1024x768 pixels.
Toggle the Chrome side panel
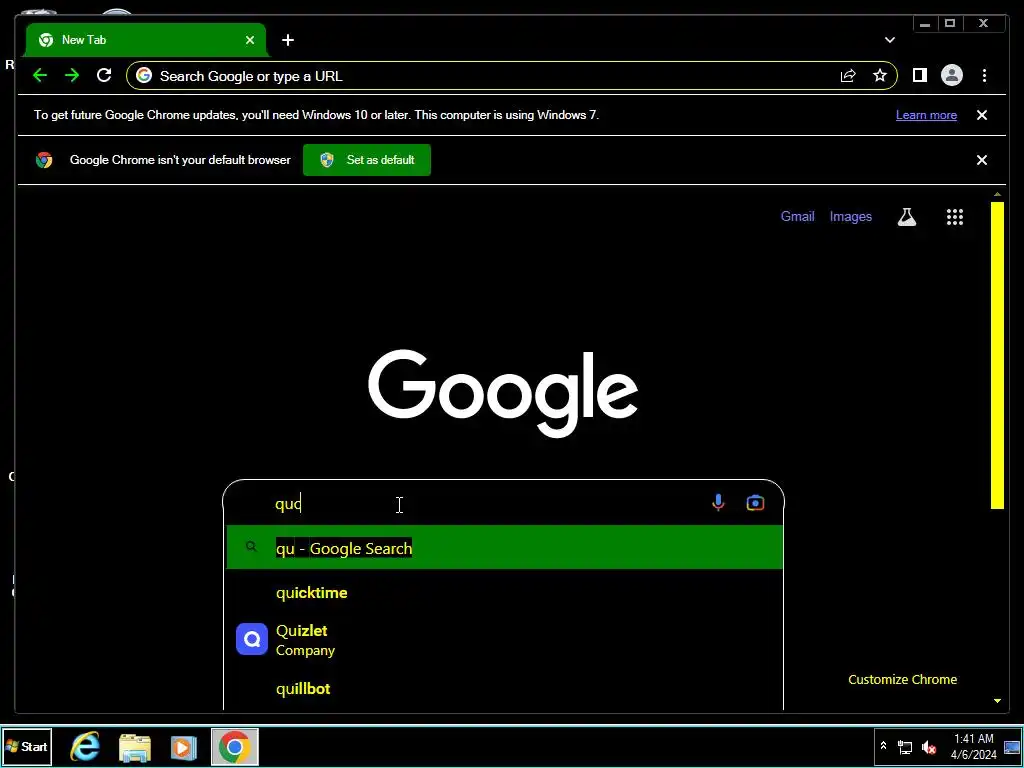(920, 76)
